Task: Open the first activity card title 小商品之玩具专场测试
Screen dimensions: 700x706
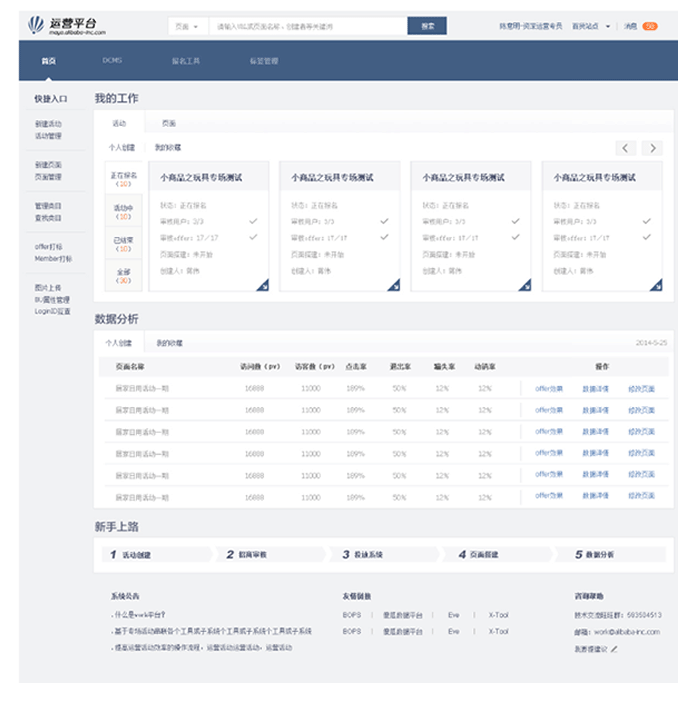Action: coord(201,177)
